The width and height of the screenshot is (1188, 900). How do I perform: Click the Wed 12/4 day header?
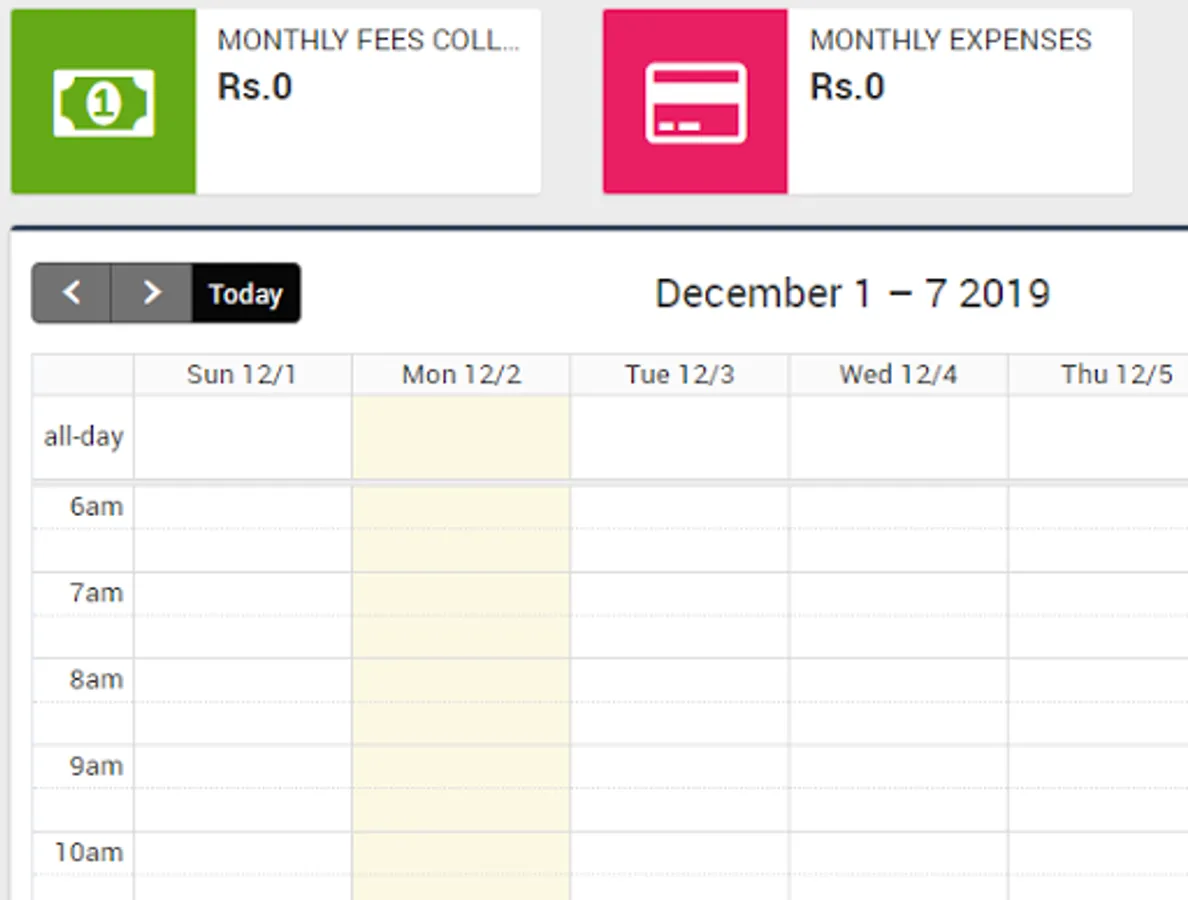898,375
